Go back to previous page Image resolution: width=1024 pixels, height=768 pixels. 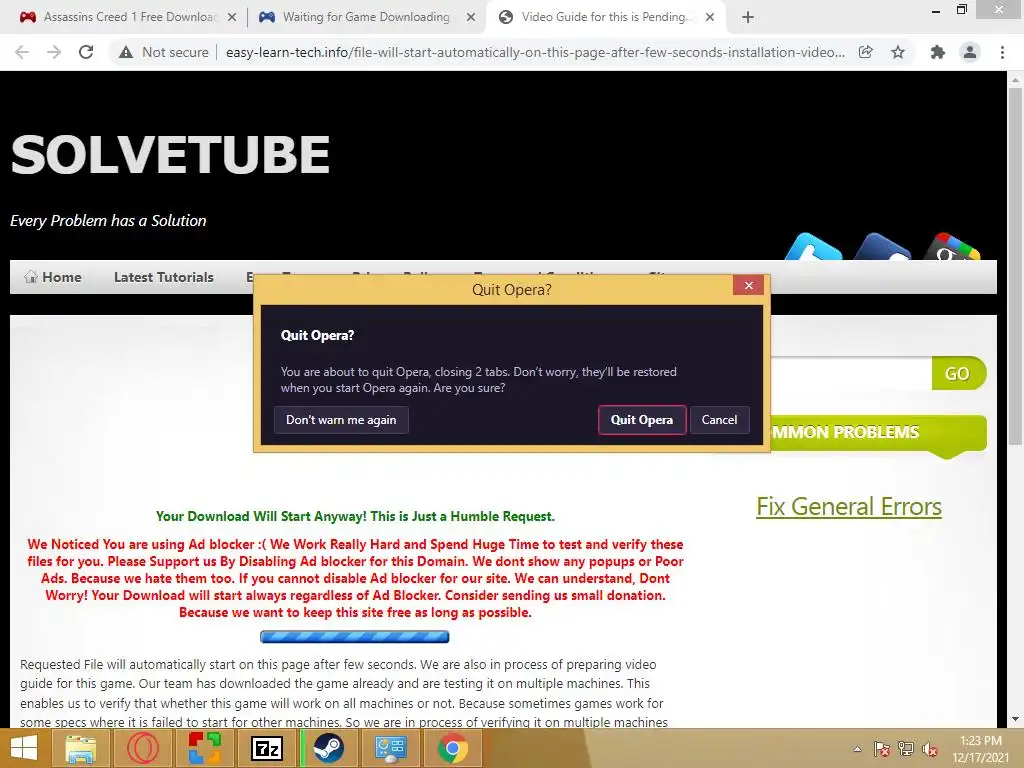click(x=22, y=52)
